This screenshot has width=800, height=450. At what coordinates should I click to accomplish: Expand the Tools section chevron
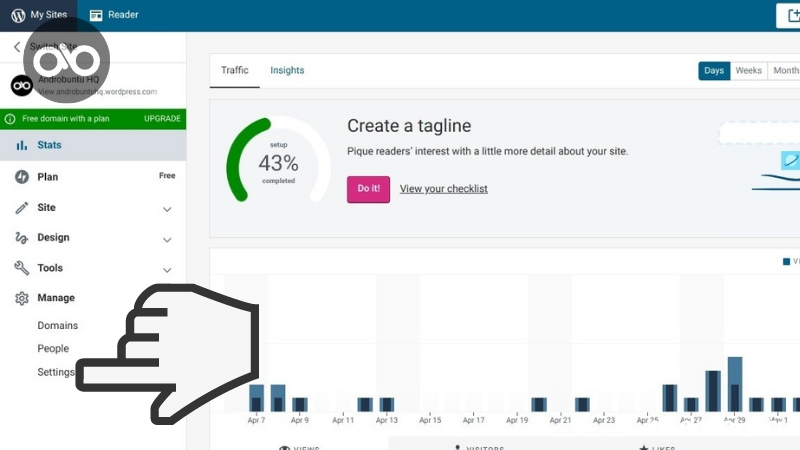[x=167, y=269]
